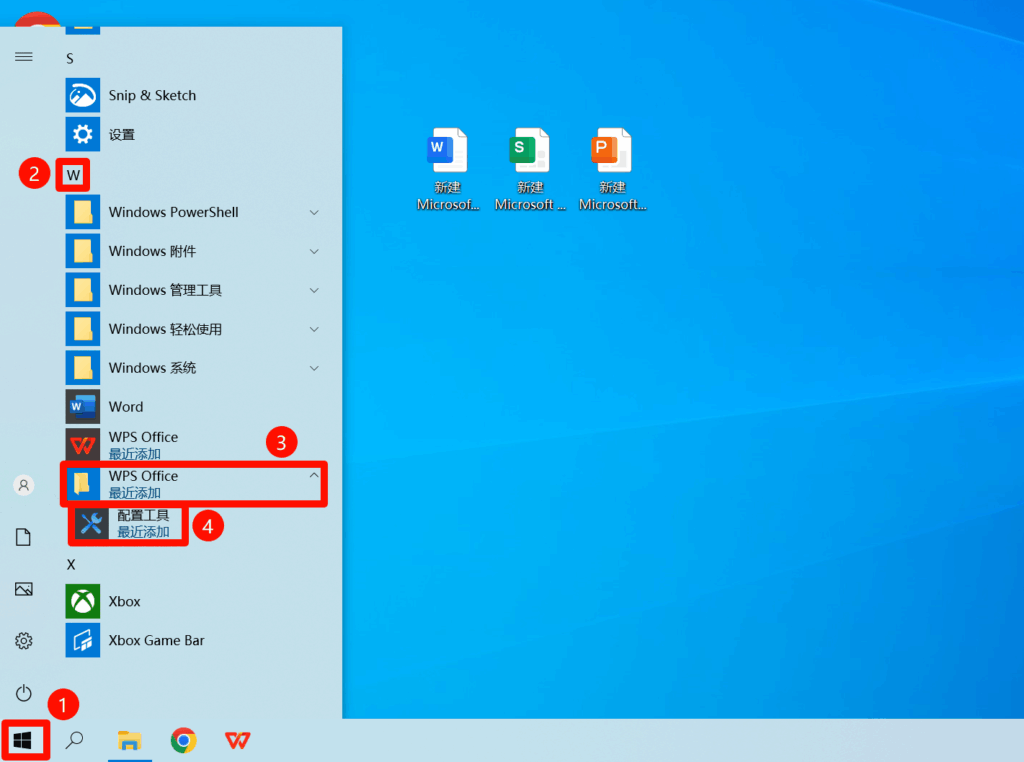Open 配置工具 under WPS Office folder
This screenshot has width=1024, height=762.
click(x=142, y=523)
